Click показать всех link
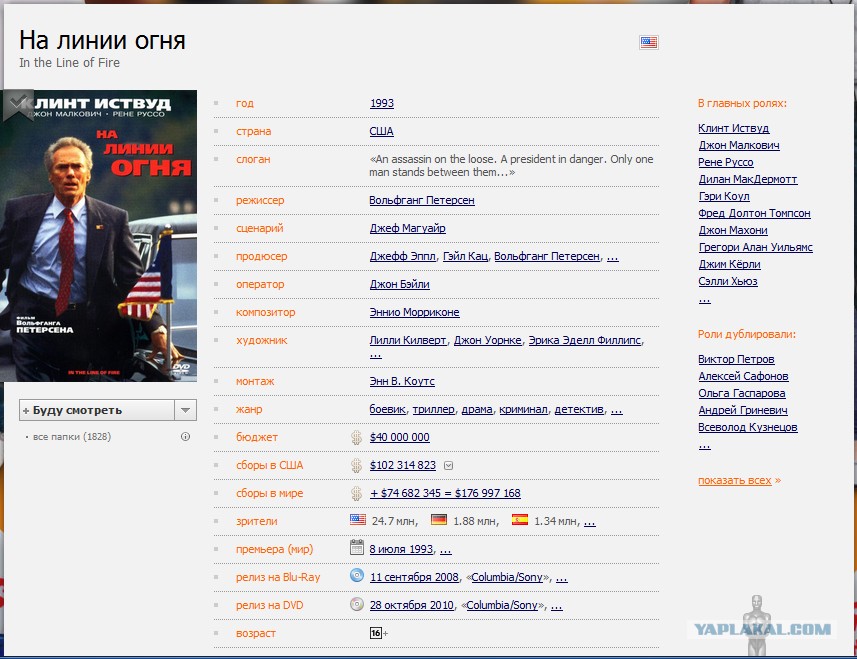The width and height of the screenshot is (857, 659). click(734, 480)
